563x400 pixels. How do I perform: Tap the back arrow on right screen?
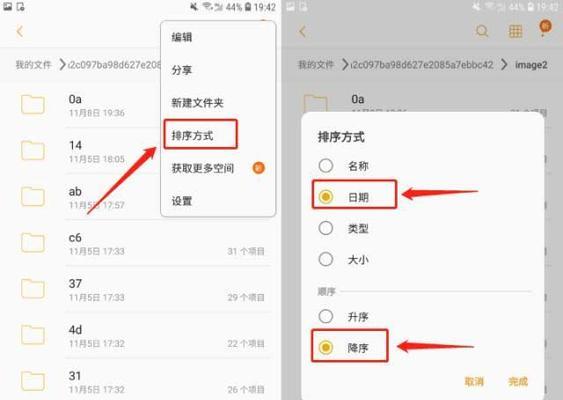[x=303, y=32]
